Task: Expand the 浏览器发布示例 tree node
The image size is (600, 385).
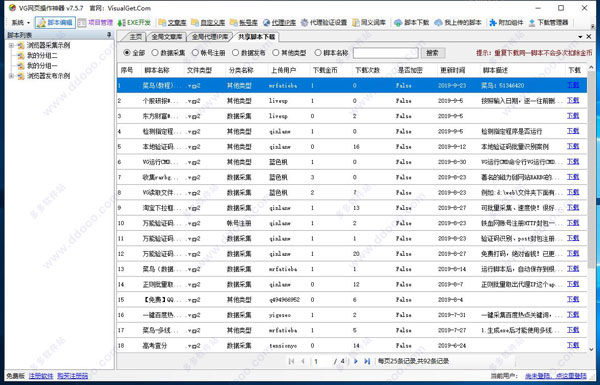Action: click(x=11, y=76)
